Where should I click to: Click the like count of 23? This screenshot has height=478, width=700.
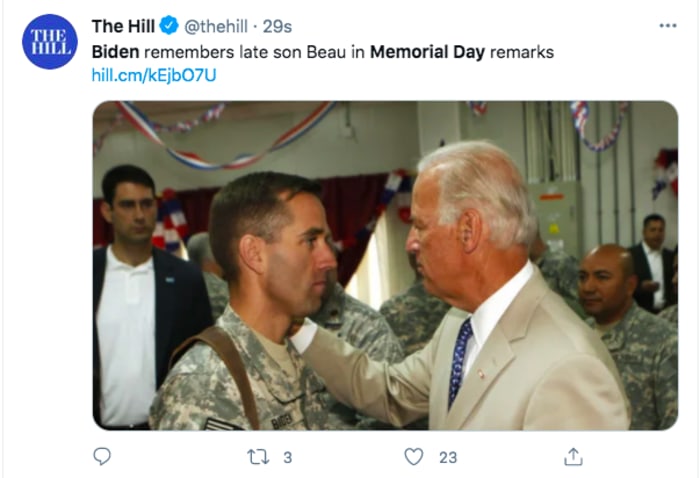pyautogui.click(x=447, y=457)
